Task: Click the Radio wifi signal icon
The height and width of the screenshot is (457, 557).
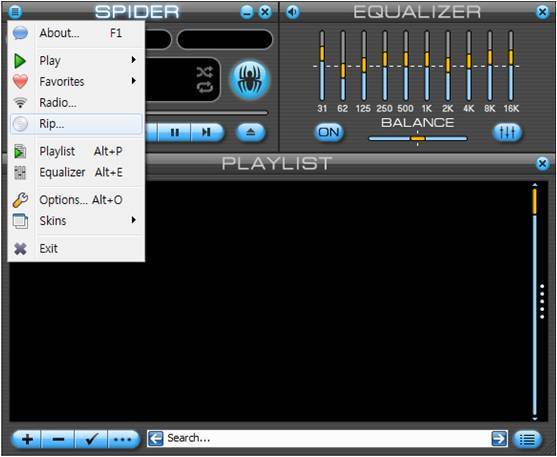Action: [20, 102]
